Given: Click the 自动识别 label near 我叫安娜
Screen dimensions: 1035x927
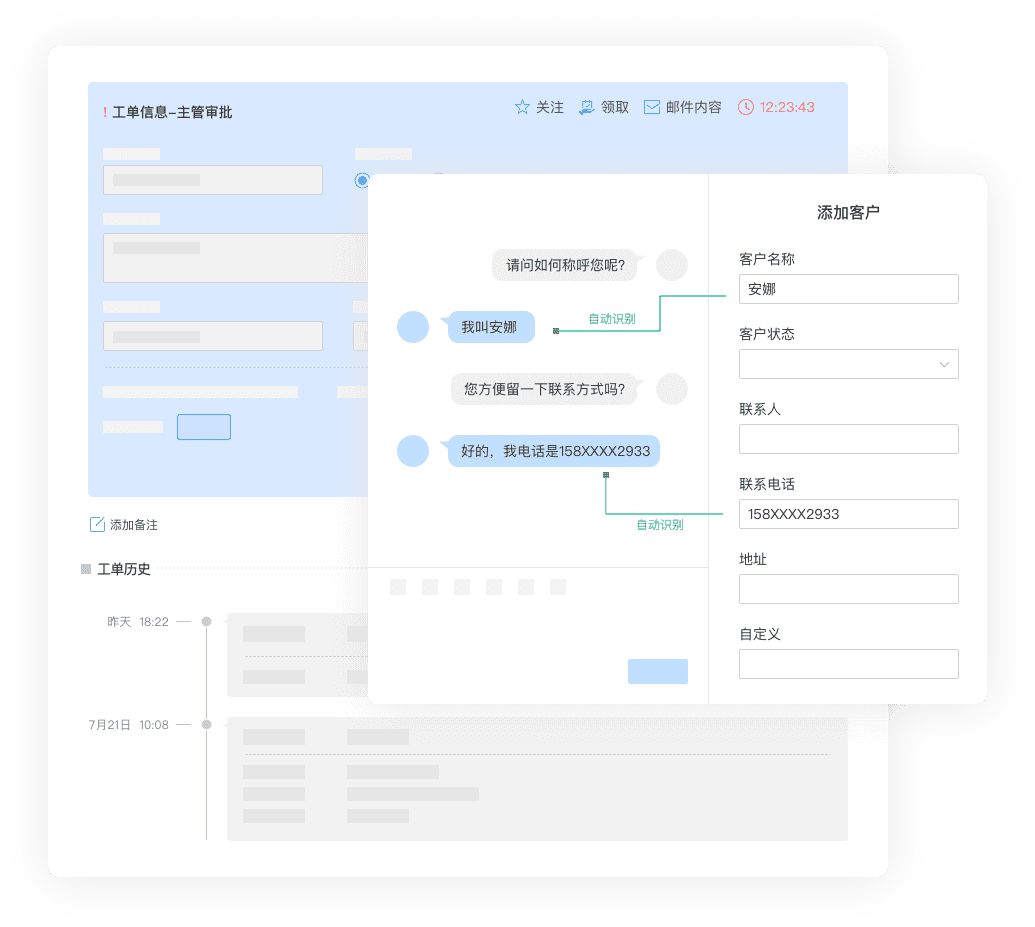Looking at the screenshot, I should [612, 318].
